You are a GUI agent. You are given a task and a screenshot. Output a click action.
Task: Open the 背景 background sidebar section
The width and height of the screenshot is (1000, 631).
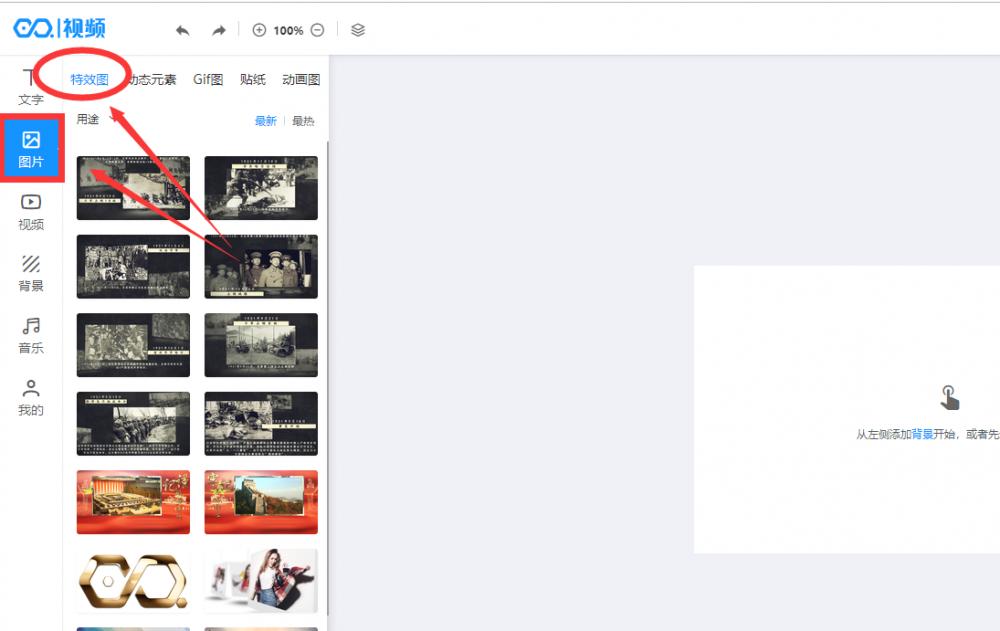[31, 274]
